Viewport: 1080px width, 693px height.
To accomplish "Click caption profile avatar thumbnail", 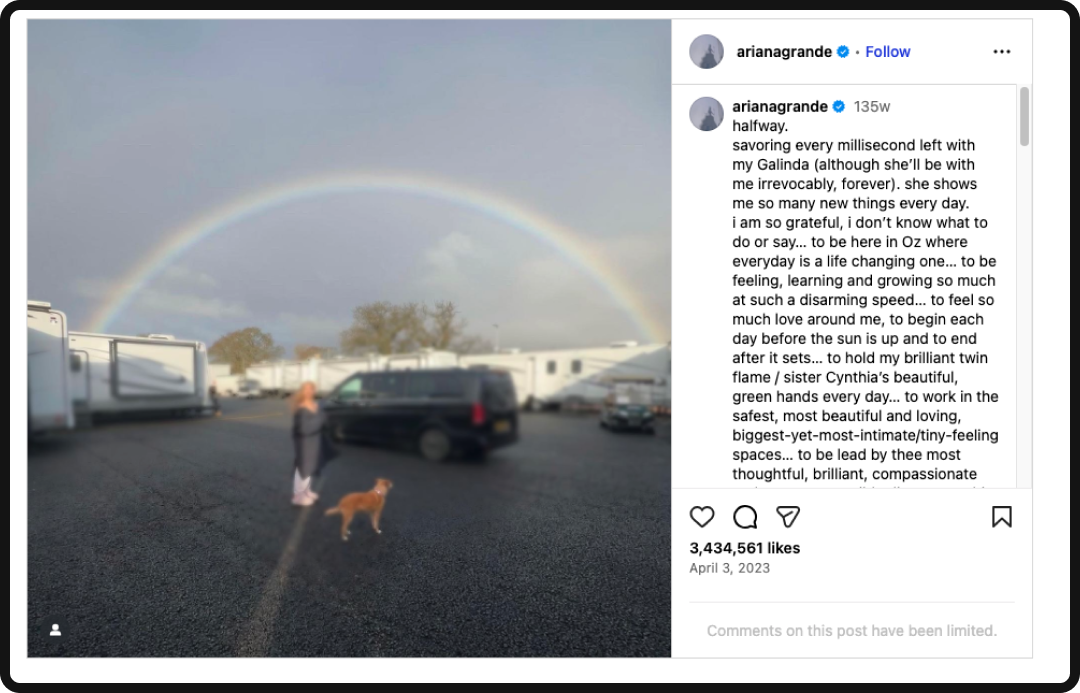I will tap(707, 114).
